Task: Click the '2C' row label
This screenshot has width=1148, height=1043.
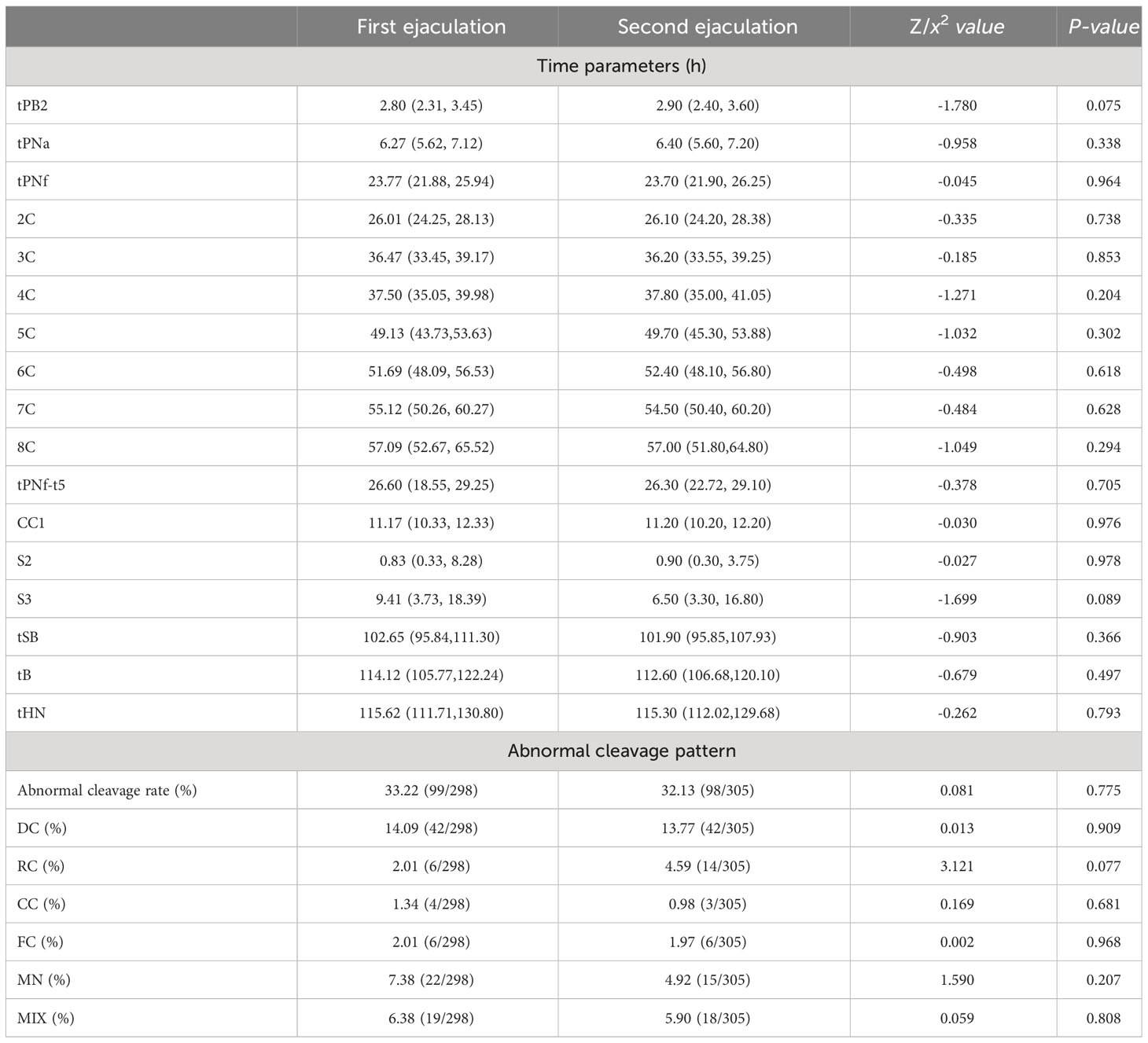Action: pyautogui.click(x=26, y=219)
